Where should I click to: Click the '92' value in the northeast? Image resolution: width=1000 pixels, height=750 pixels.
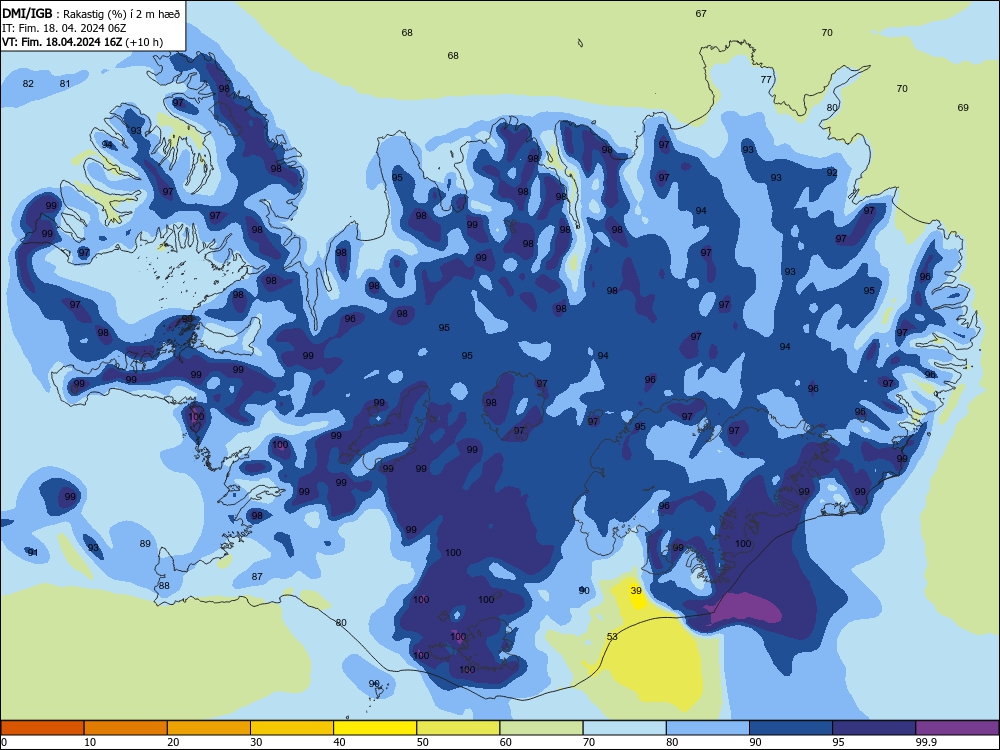tap(832, 173)
